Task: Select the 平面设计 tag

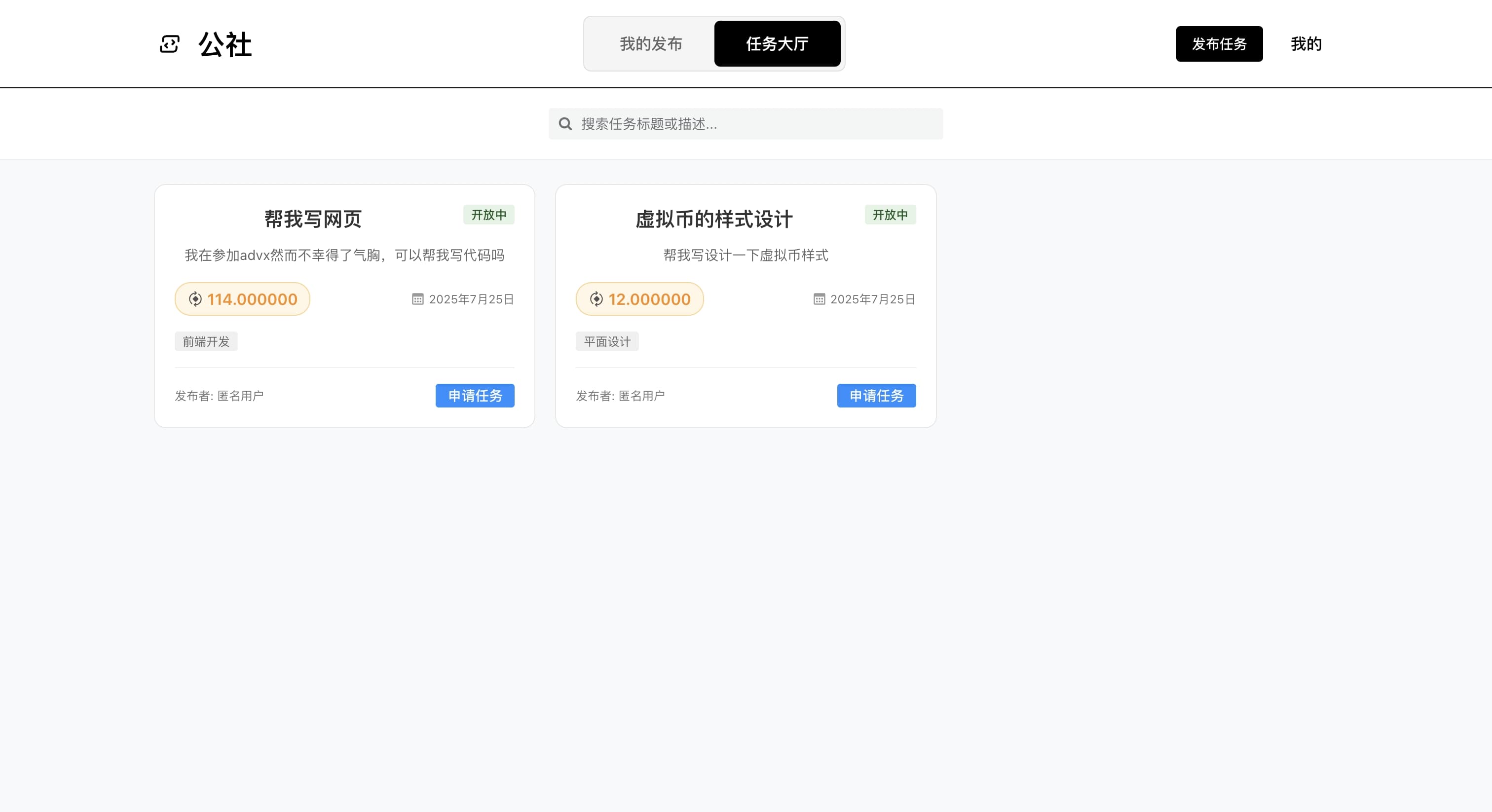Action: (x=607, y=342)
